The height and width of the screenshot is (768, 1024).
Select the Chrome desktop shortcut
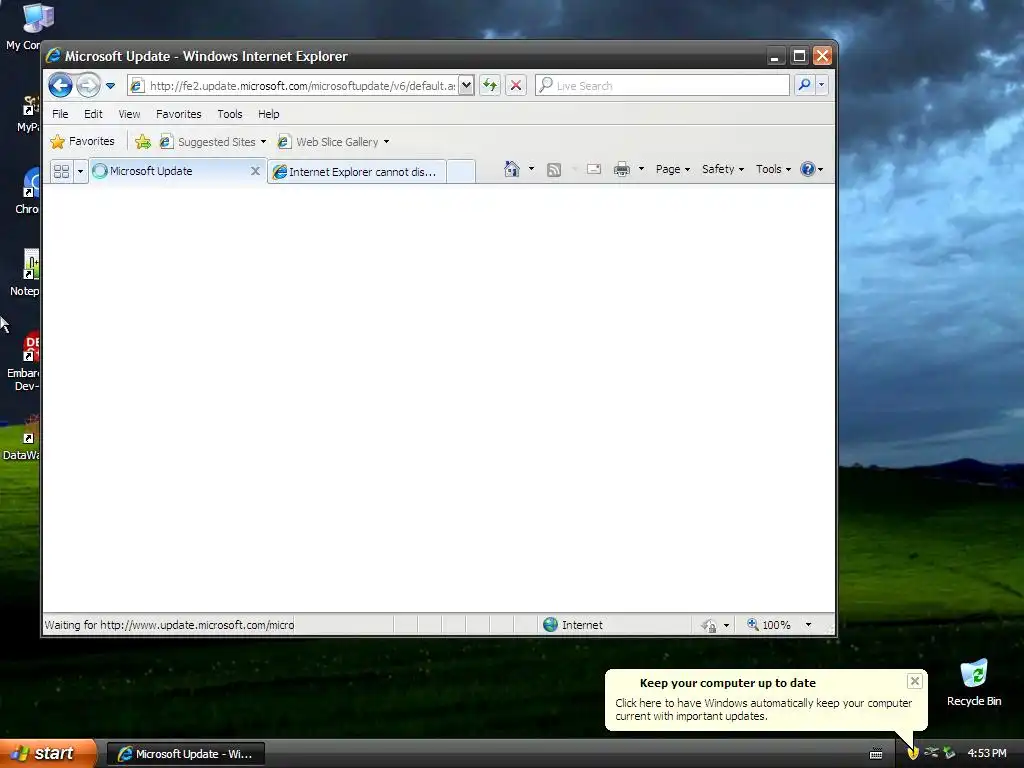pyautogui.click(x=27, y=191)
